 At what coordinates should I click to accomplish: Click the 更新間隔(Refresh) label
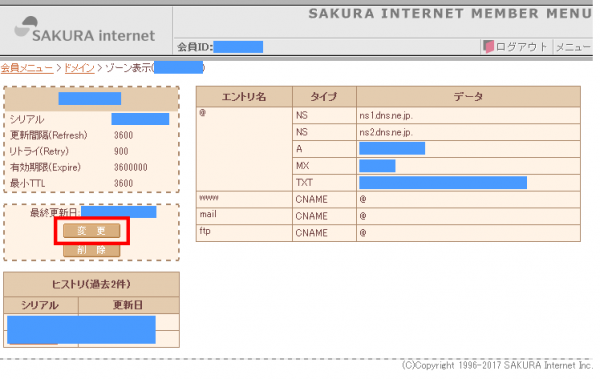[x=49, y=135]
